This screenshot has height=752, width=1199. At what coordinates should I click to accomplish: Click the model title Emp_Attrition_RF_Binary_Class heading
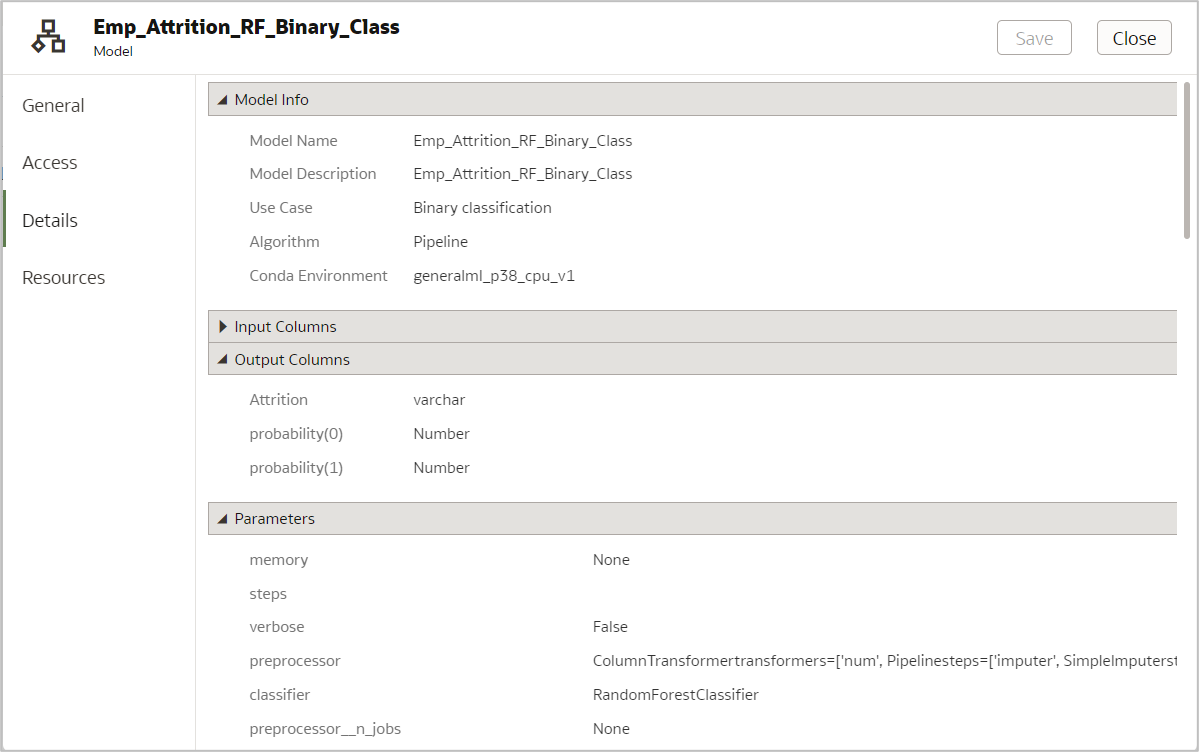pyautogui.click(x=246, y=28)
